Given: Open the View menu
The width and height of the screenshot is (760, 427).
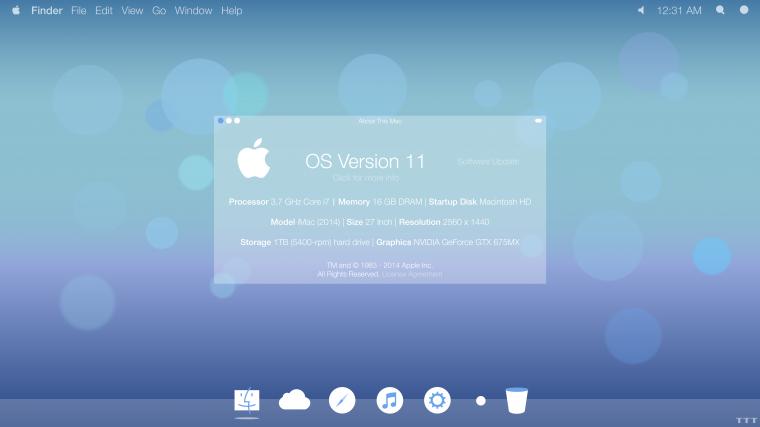Looking at the screenshot, I should coord(132,11).
